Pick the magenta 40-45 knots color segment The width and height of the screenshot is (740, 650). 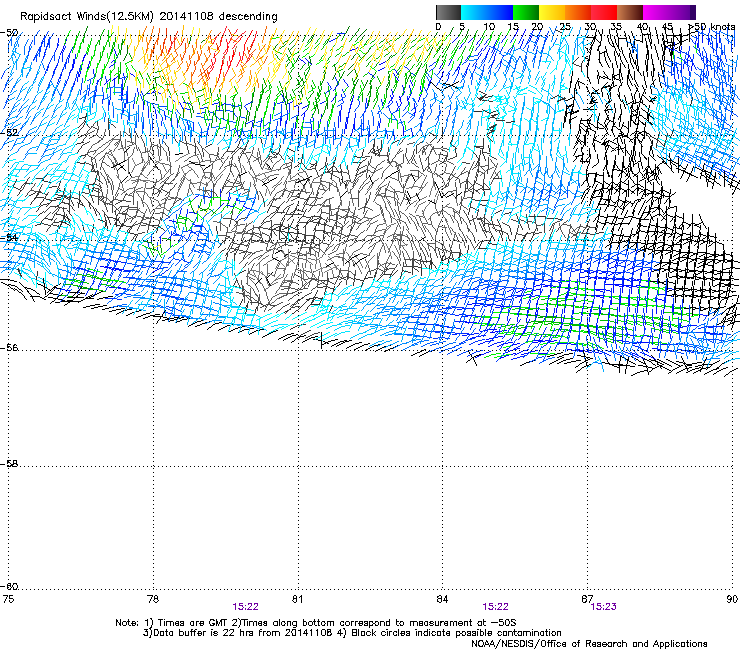coord(656,12)
